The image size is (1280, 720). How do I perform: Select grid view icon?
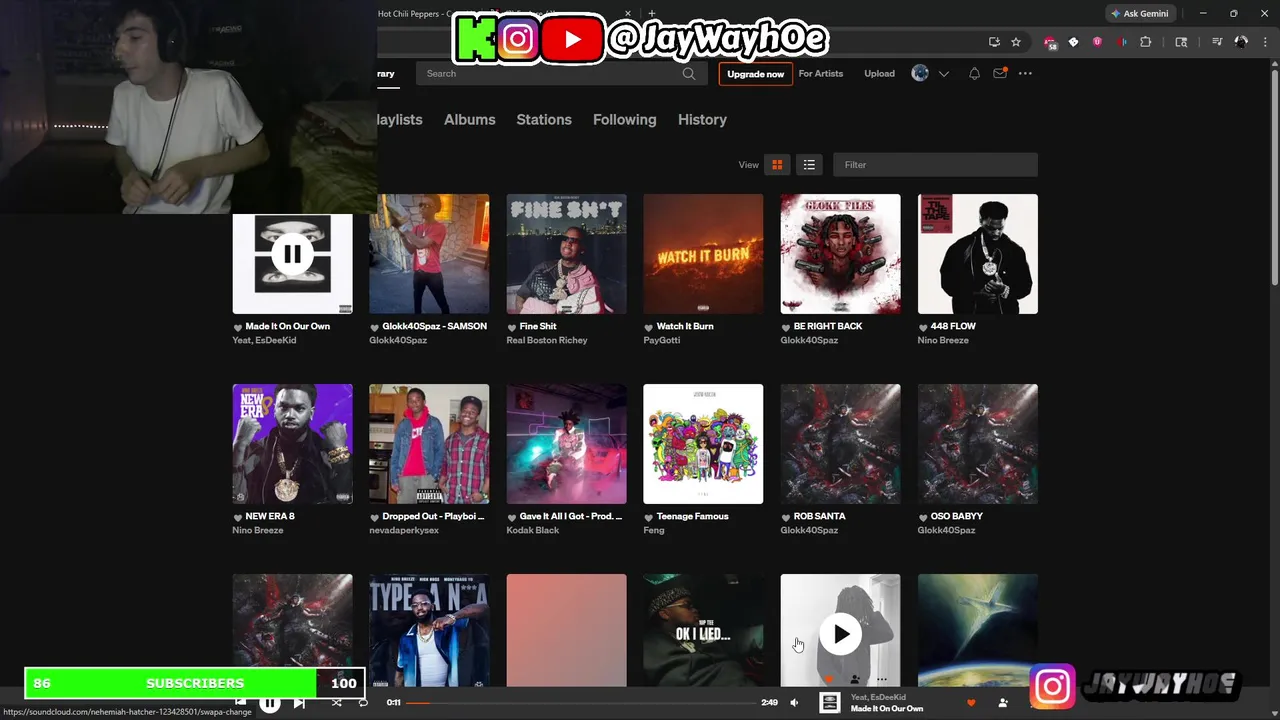pyautogui.click(x=777, y=165)
